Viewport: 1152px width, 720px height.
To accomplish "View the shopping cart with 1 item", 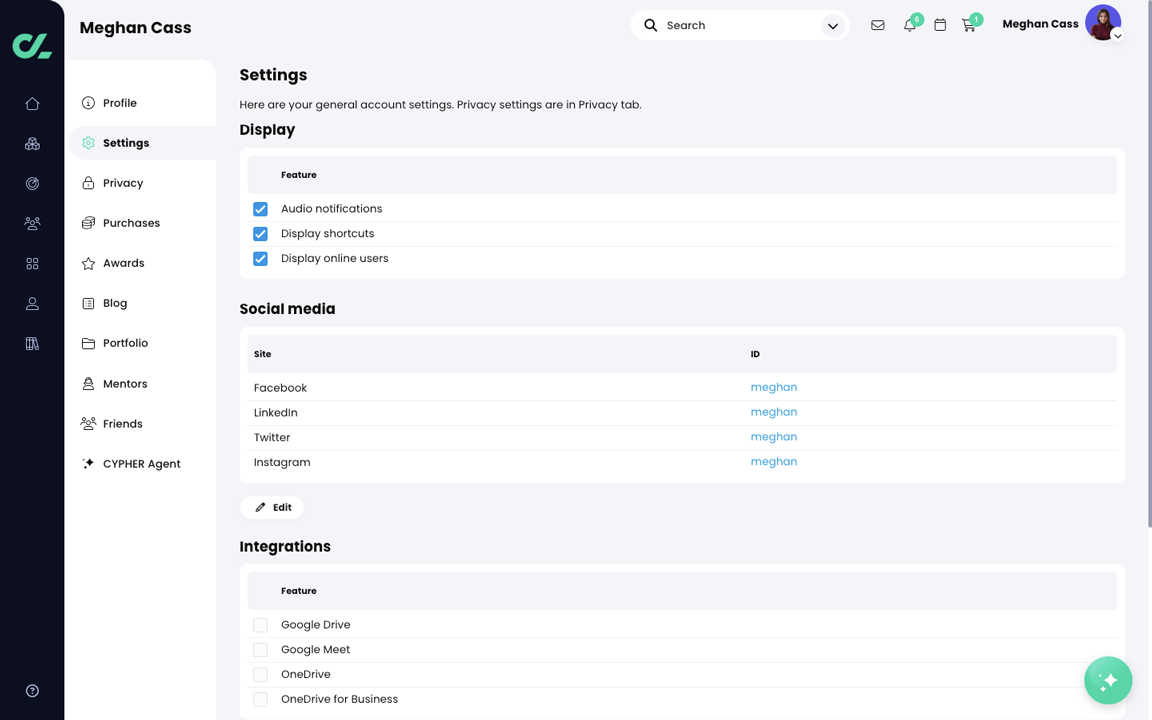I will 970,24.
